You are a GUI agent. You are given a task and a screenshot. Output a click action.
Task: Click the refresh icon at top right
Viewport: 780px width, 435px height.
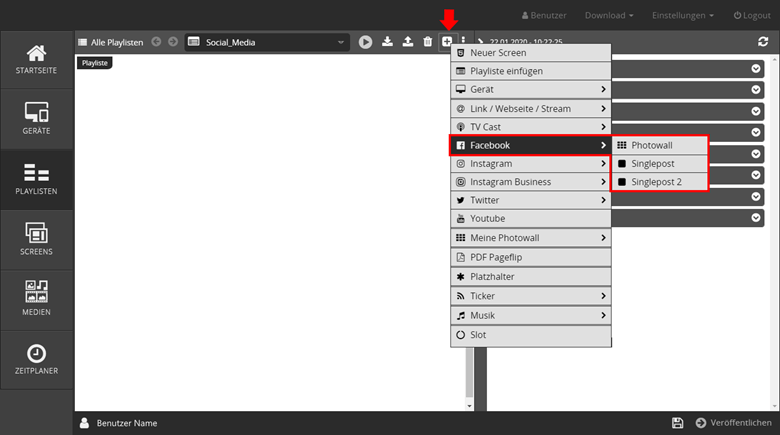[763, 42]
